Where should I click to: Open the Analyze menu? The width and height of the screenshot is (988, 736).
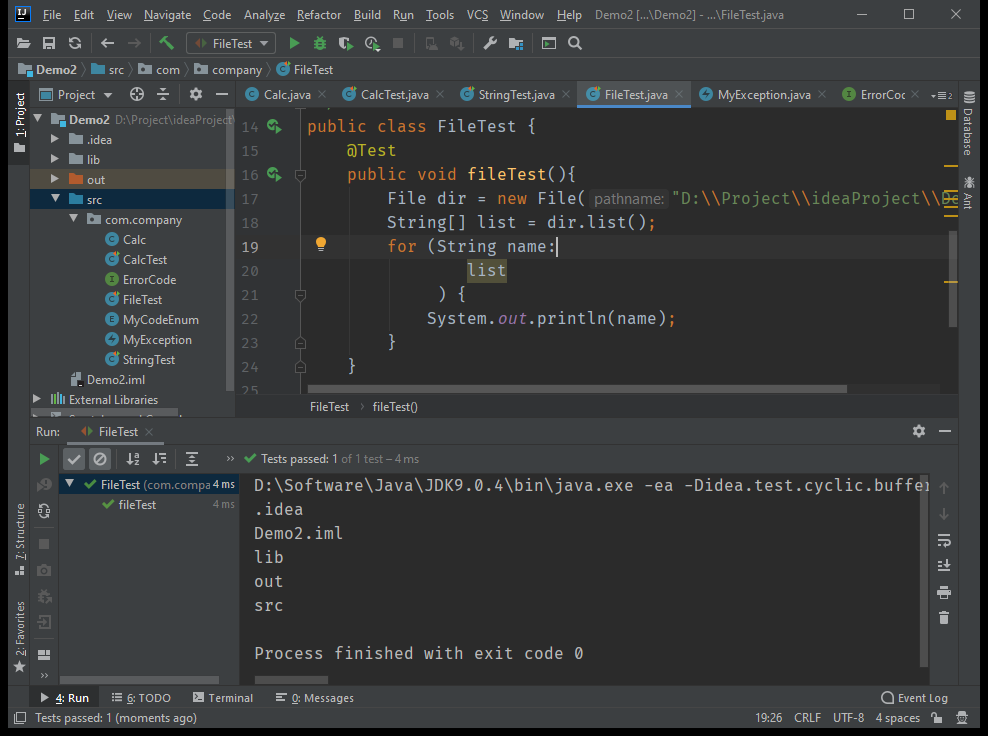[x=265, y=14]
